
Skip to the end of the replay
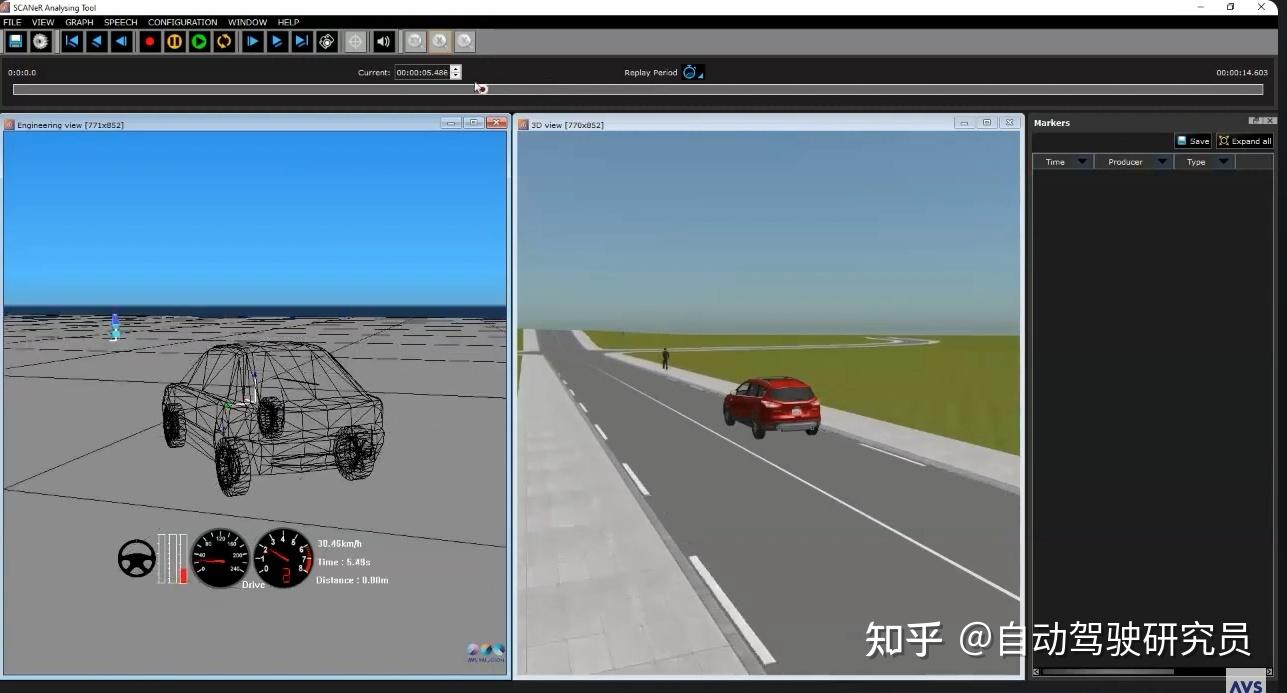click(301, 41)
